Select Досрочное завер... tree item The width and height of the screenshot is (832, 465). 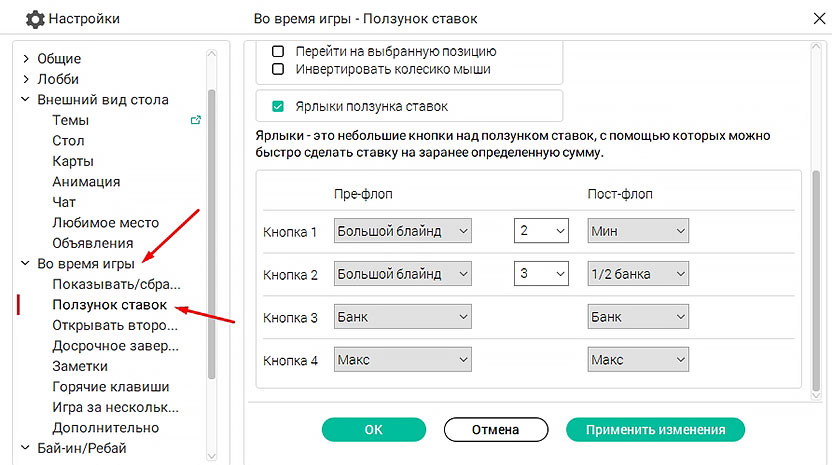[x=115, y=346]
